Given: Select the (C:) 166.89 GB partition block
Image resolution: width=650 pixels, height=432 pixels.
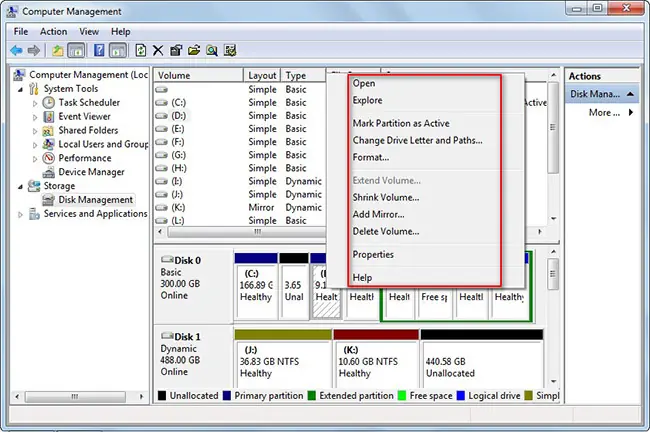Looking at the screenshot, I should click(x=256, y=286).
